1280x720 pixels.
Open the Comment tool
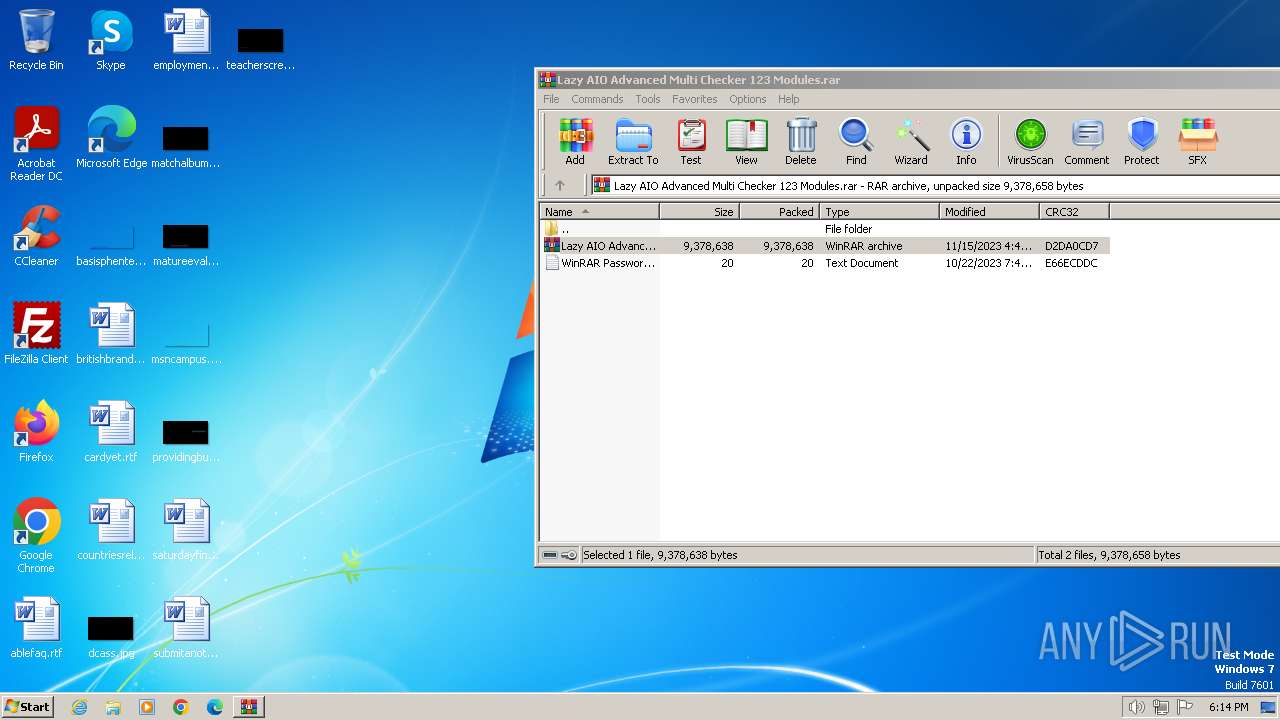pyautogui.click(x=1087, y=141)
